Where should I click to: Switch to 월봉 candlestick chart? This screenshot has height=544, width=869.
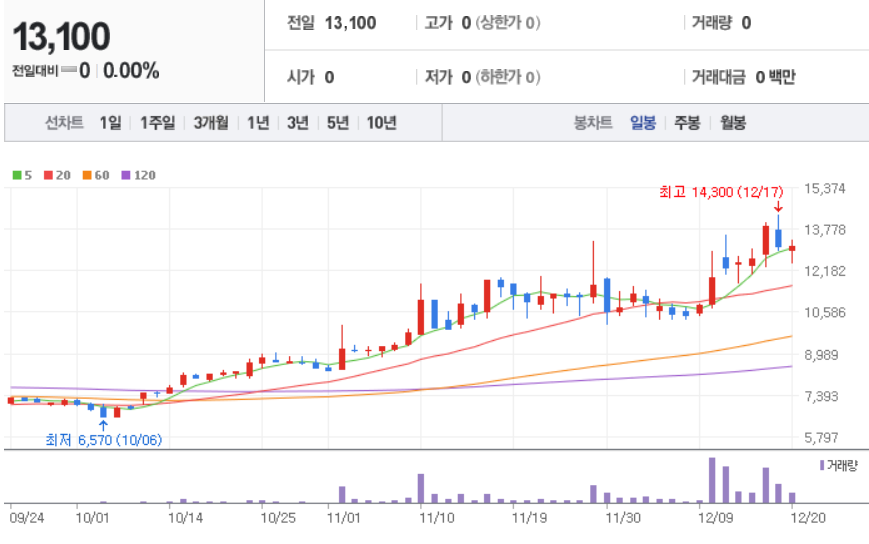(733, 122)
